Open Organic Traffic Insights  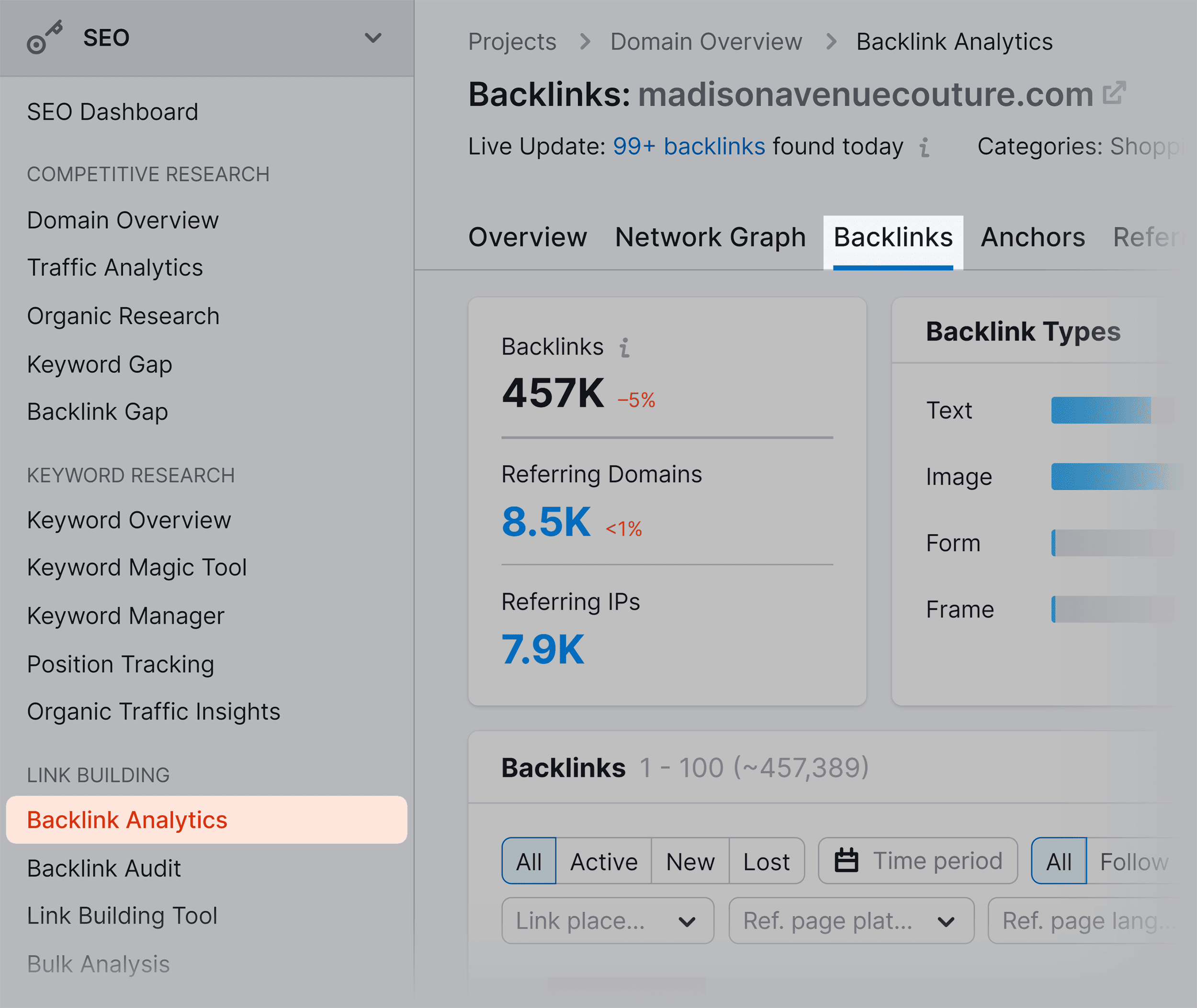coord(154,712)
